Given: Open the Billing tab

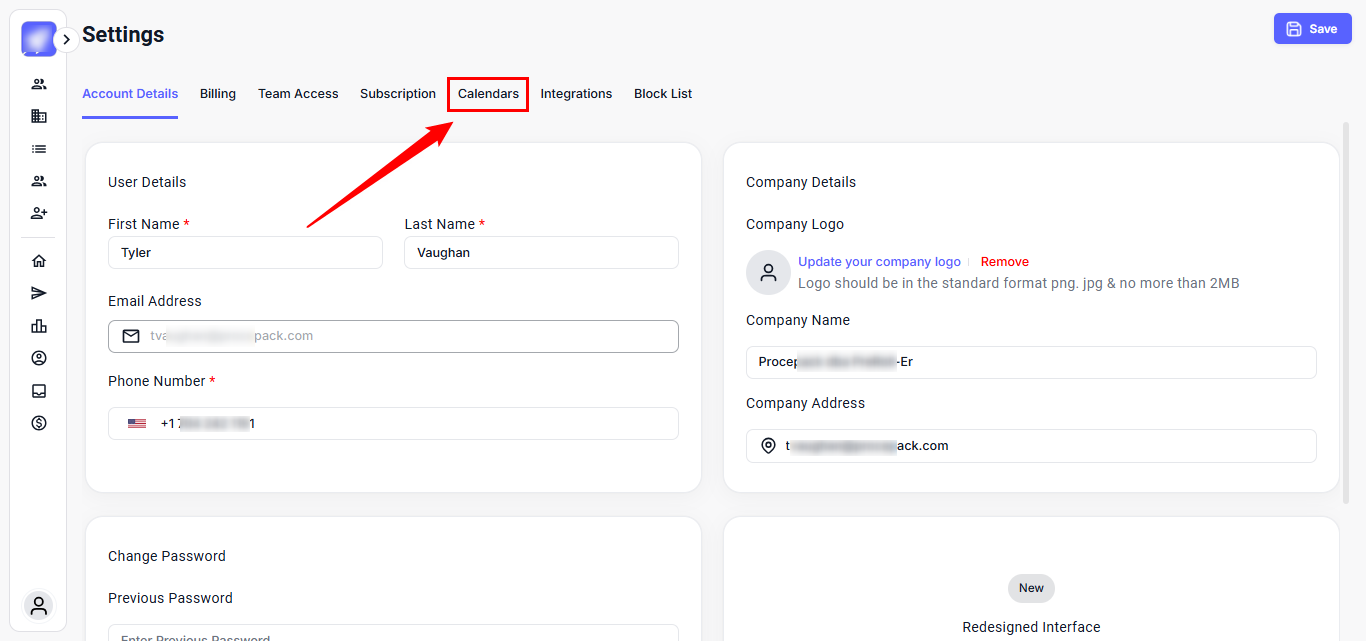Looking at the screenshot, I should point(218,94).
